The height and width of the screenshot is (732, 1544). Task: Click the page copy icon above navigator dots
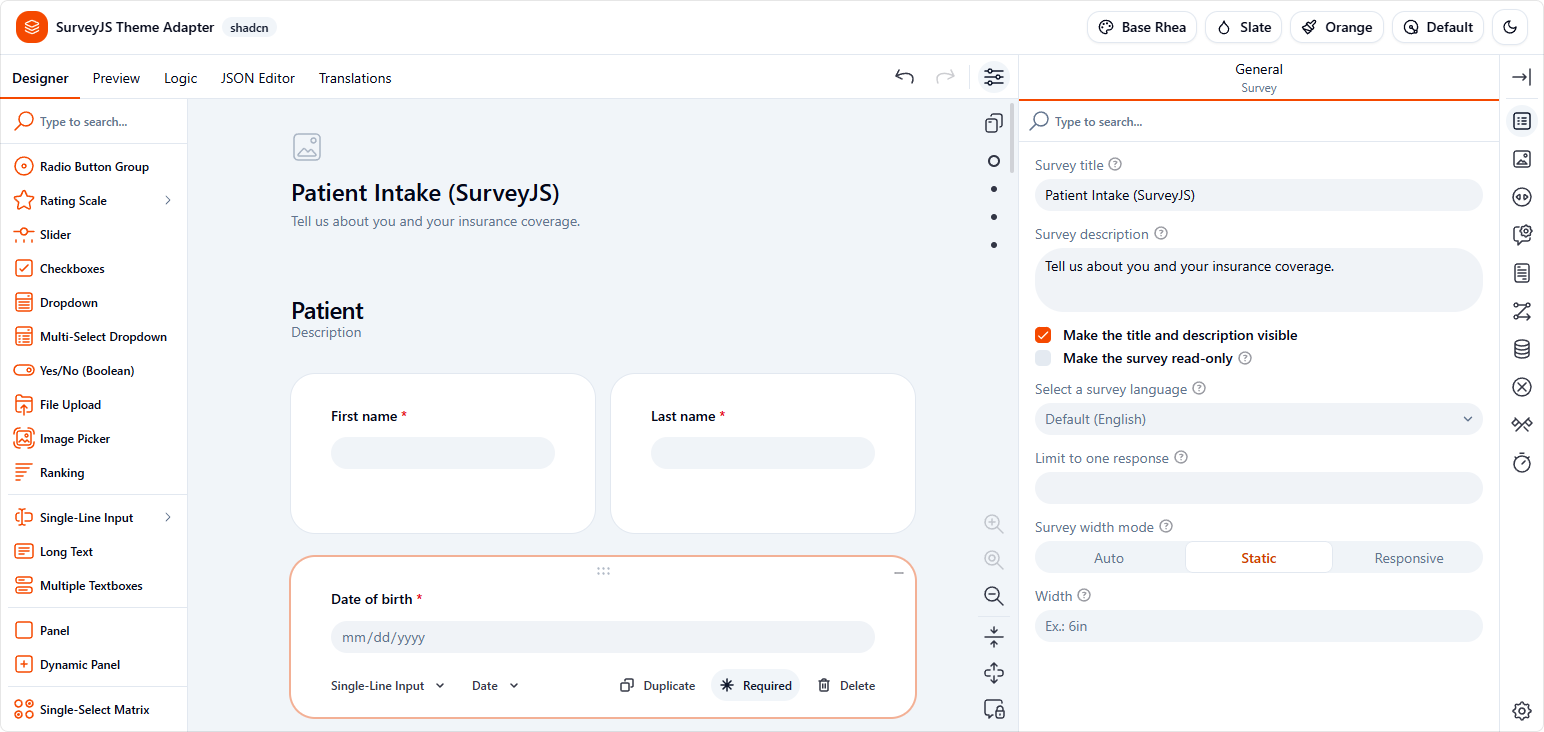994,123
